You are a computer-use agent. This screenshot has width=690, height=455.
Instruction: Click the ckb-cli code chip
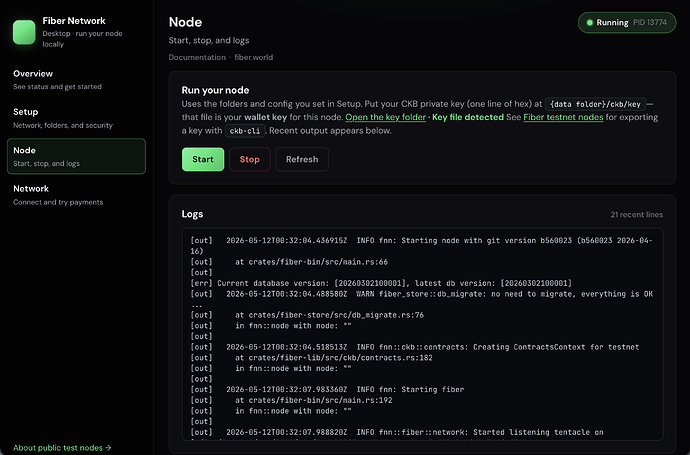245,131
